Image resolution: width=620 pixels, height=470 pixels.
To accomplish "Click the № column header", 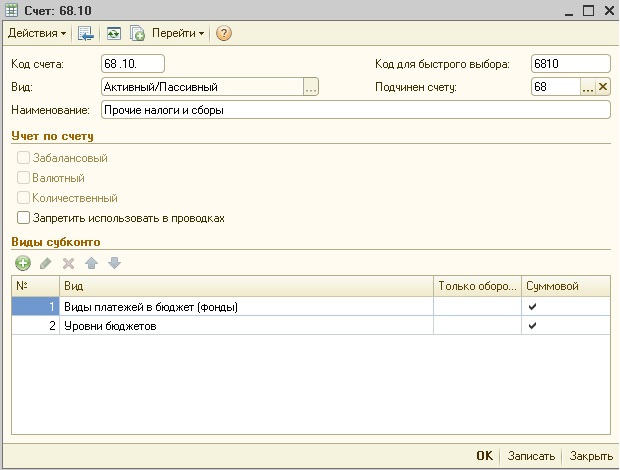I will click(36, 286).
